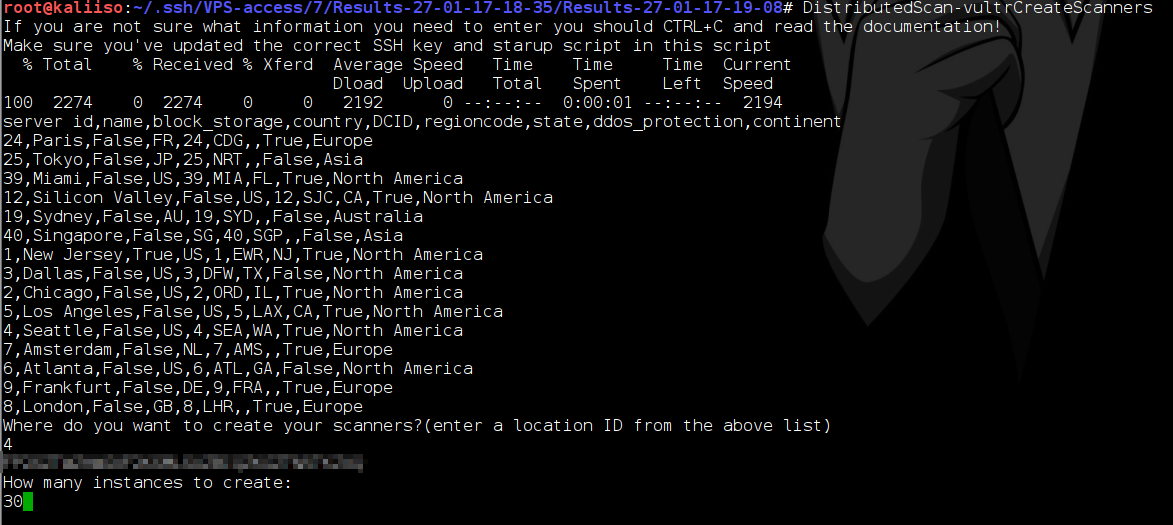Click the Frankfurt location row

(198, 387)
